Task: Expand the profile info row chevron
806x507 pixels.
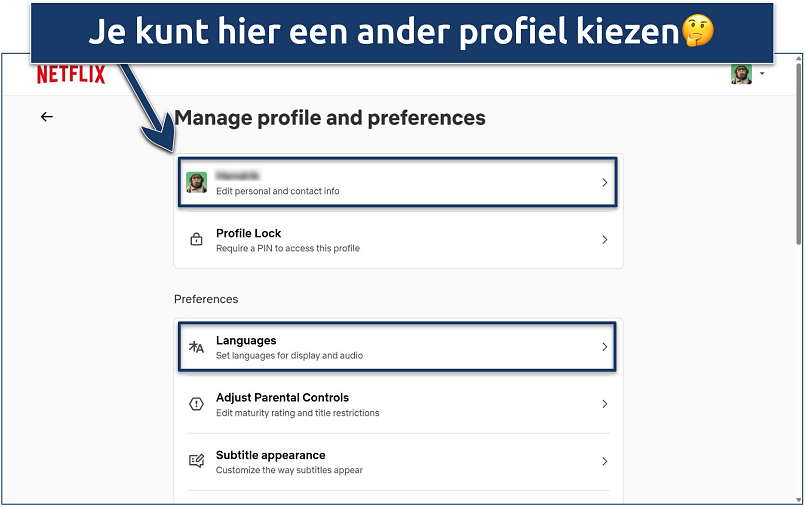Action: [604, 183]
